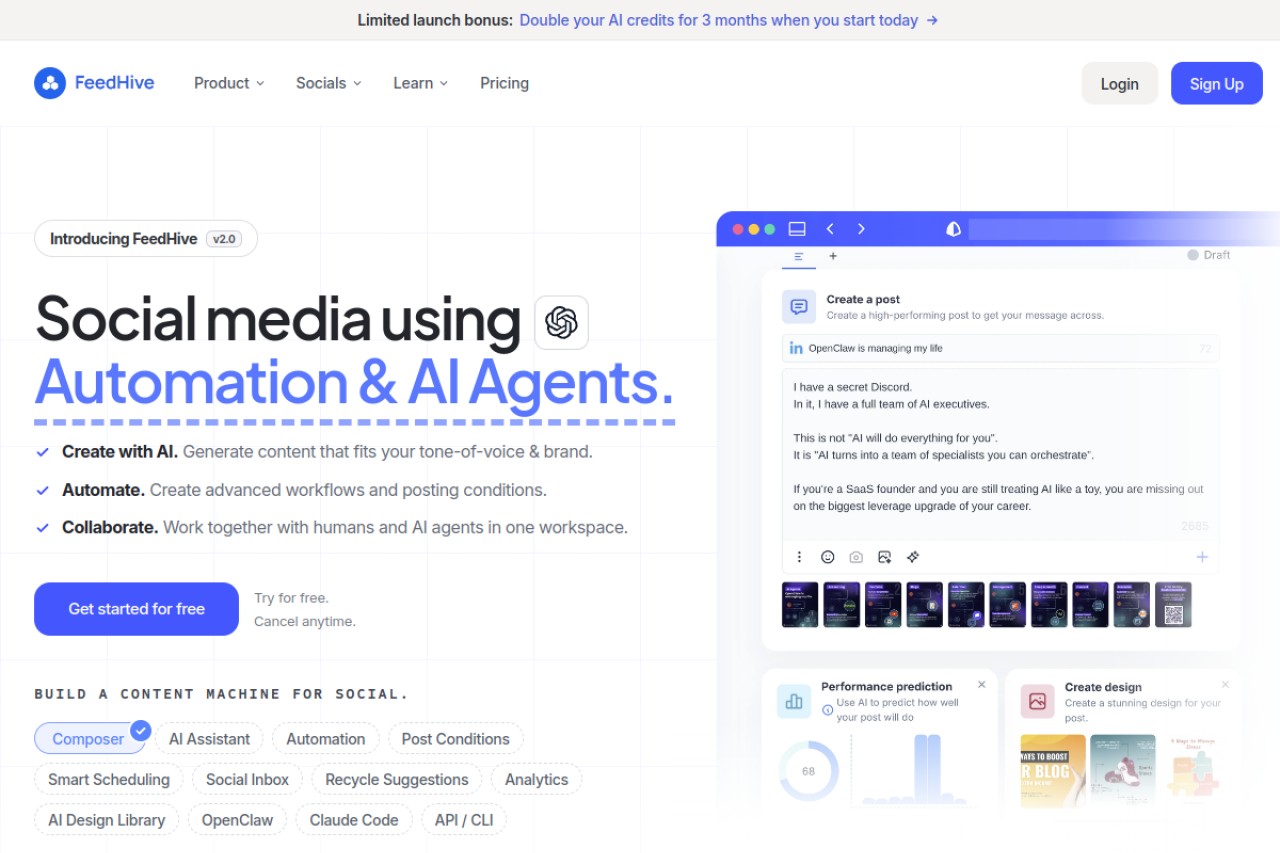This screenshot has width=1280, height=853.
Task: Click the info icon under Performance prediction
Action: [827, 710]
